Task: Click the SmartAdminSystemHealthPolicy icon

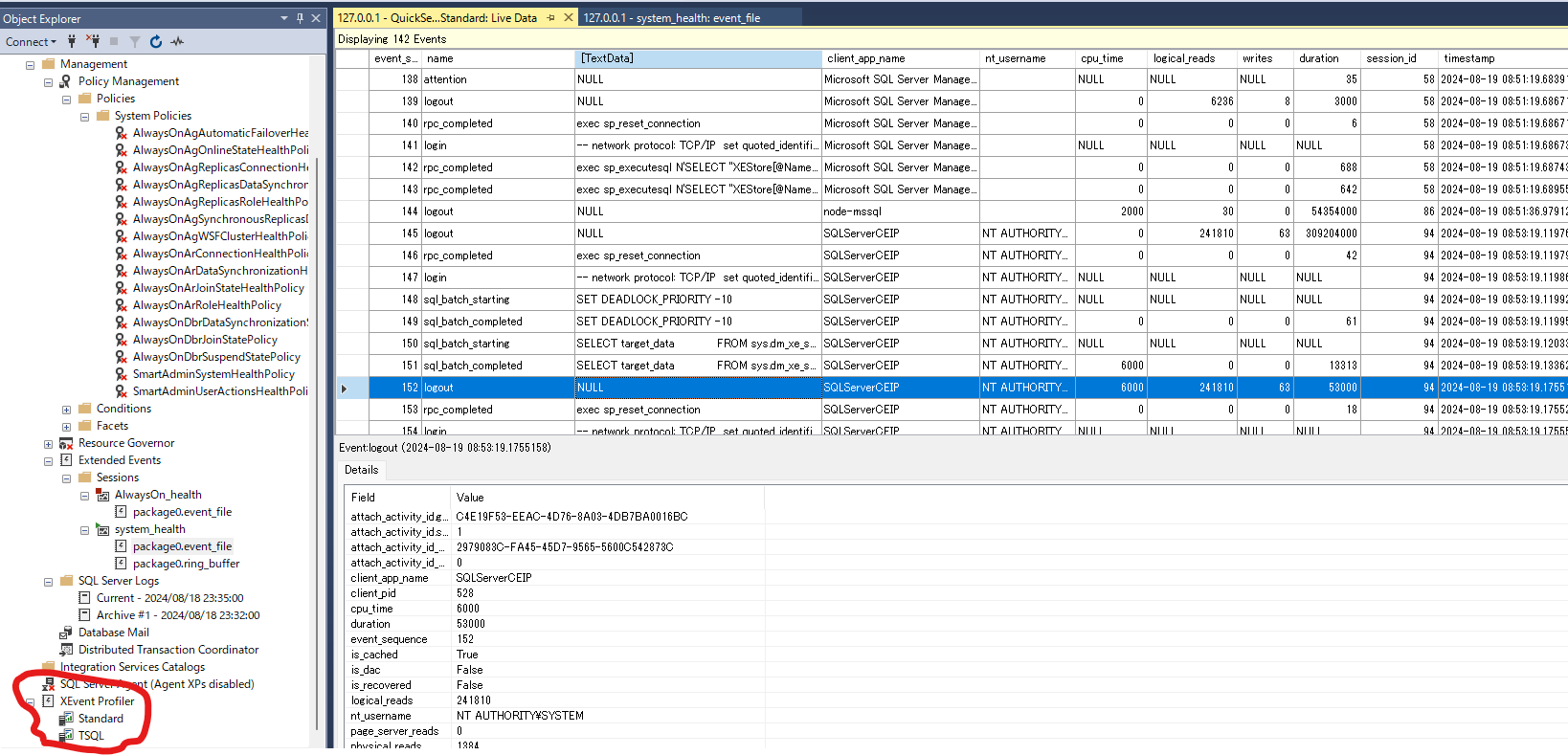Action: point(122,374)
